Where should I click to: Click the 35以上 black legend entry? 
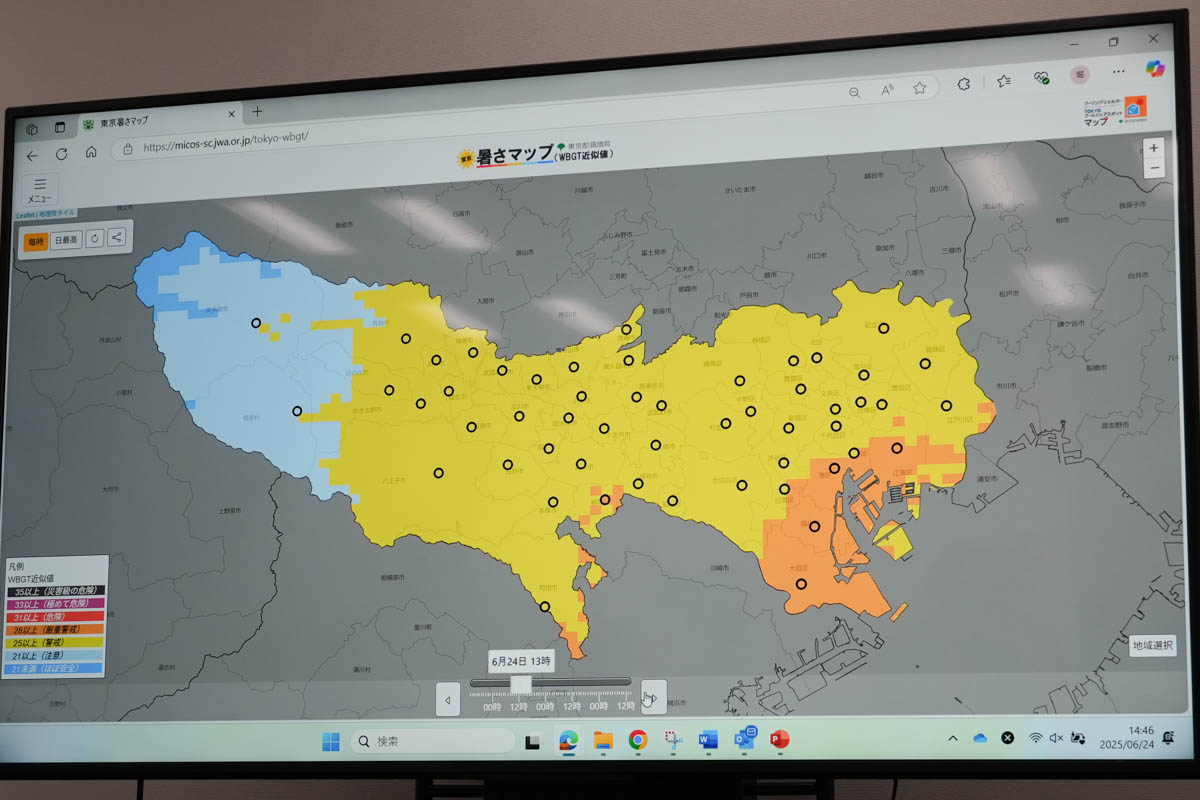[x=55, y=592]
